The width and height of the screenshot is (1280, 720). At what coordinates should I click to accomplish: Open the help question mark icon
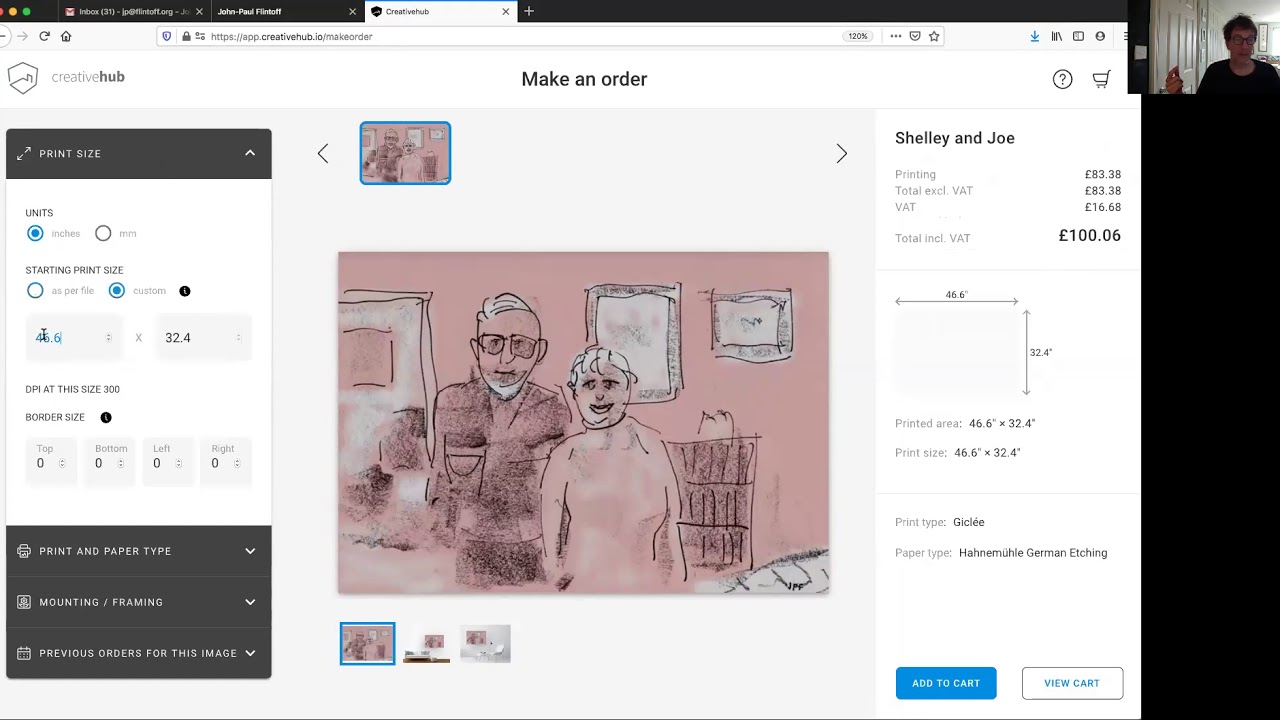1062,79
